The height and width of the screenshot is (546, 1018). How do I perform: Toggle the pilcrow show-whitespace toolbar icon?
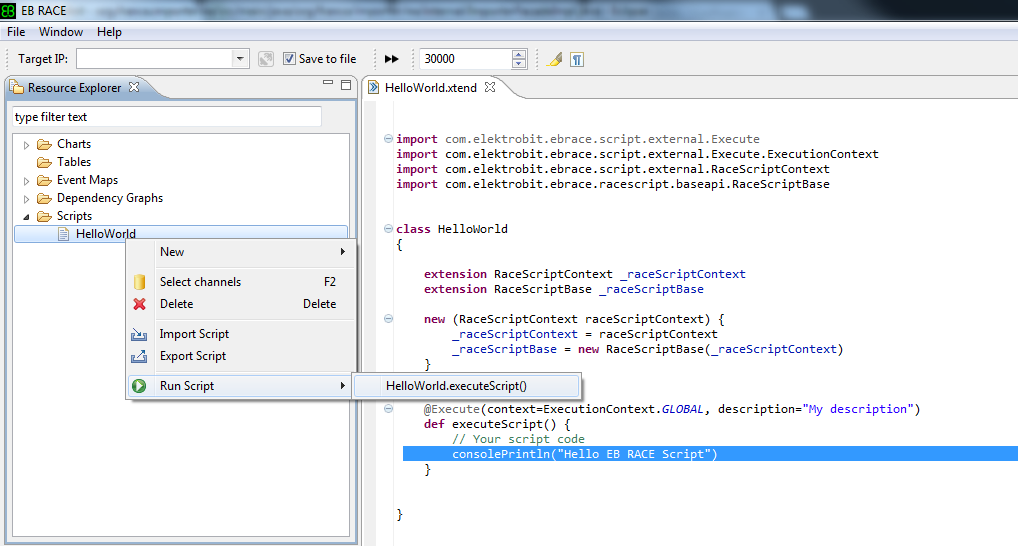coord(577,60)
